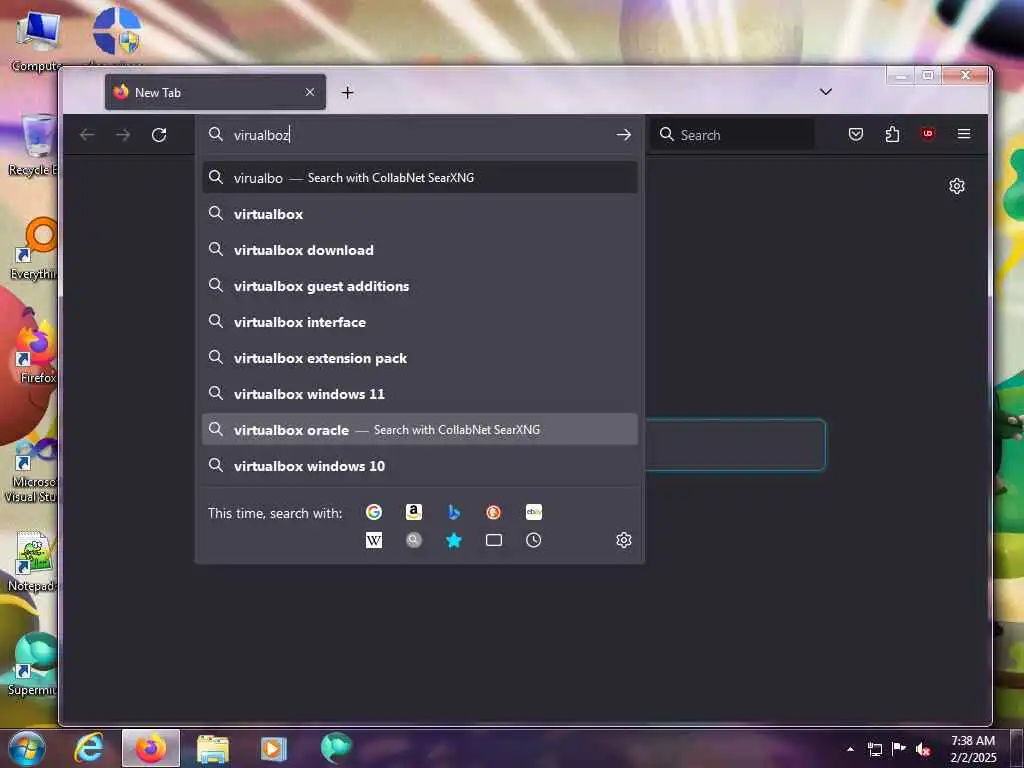Image resolution: width=1024 pixels, height=768 pixels.
Task: Open the uBlock Origin extension icon
Action: [x=928, y=134]
